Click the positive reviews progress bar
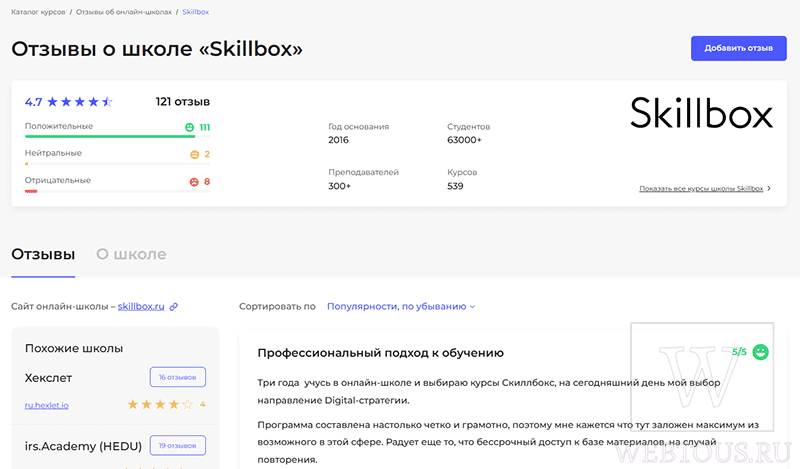This screenshot has height=469, width=800. click(117, 136)
